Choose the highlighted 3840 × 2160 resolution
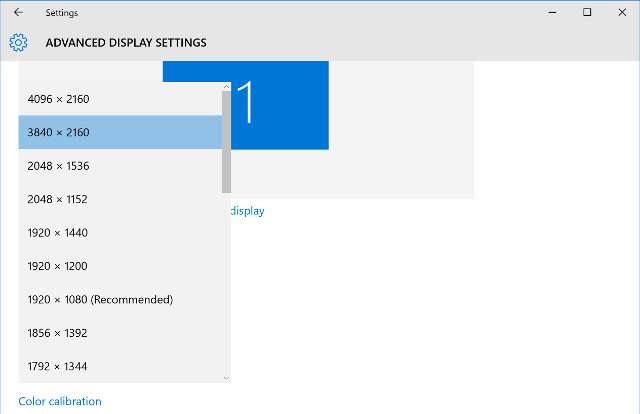 pyautogui.click(x=120, y=132)
